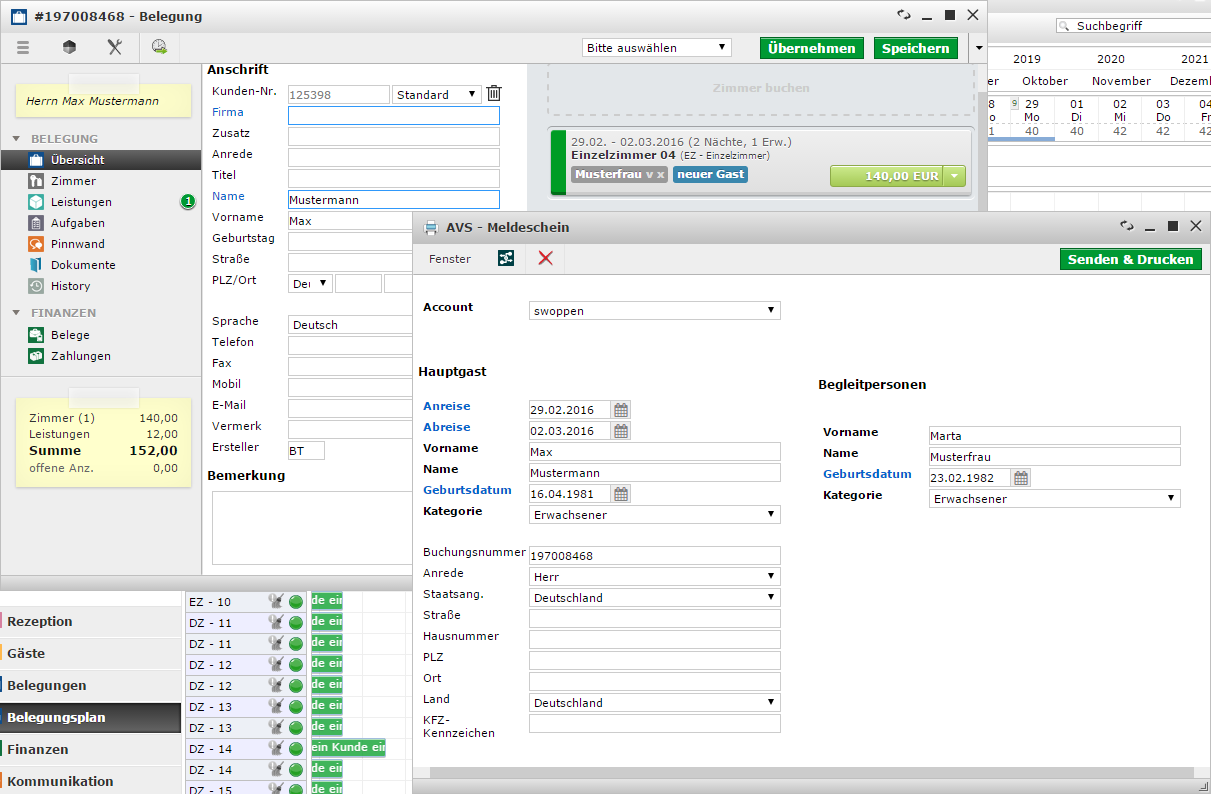Open the calendar picker for Anreise
This screenshot has width=1211, height=794.
(x=621, y=410)
